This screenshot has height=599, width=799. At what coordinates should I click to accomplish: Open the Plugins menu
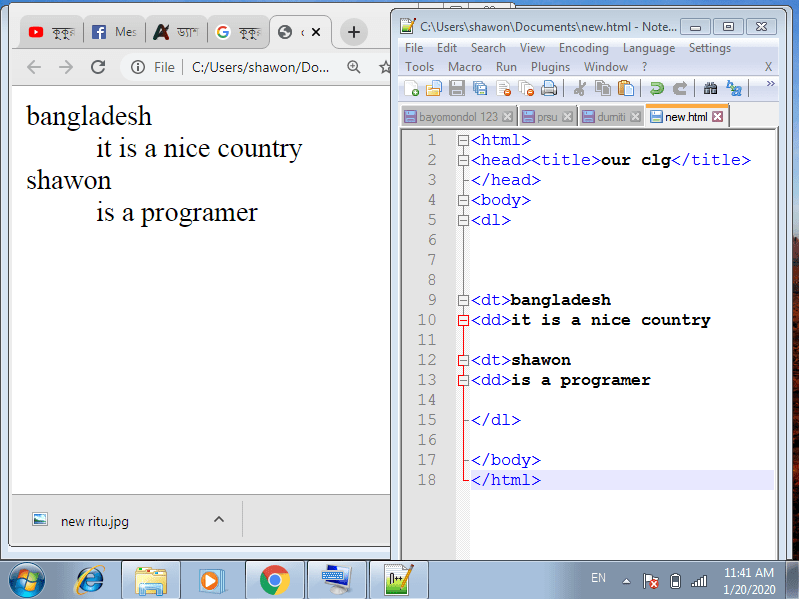pos(550,67)
